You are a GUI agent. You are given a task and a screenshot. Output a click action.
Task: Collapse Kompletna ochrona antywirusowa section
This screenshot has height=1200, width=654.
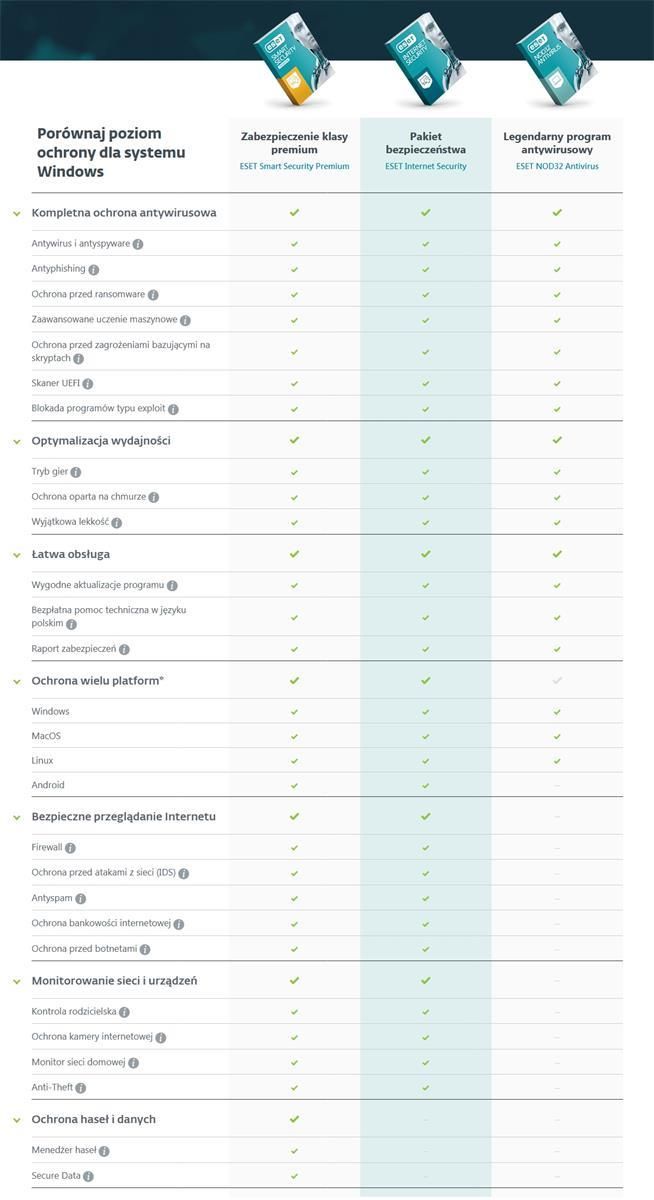click(x=17, y=213)
